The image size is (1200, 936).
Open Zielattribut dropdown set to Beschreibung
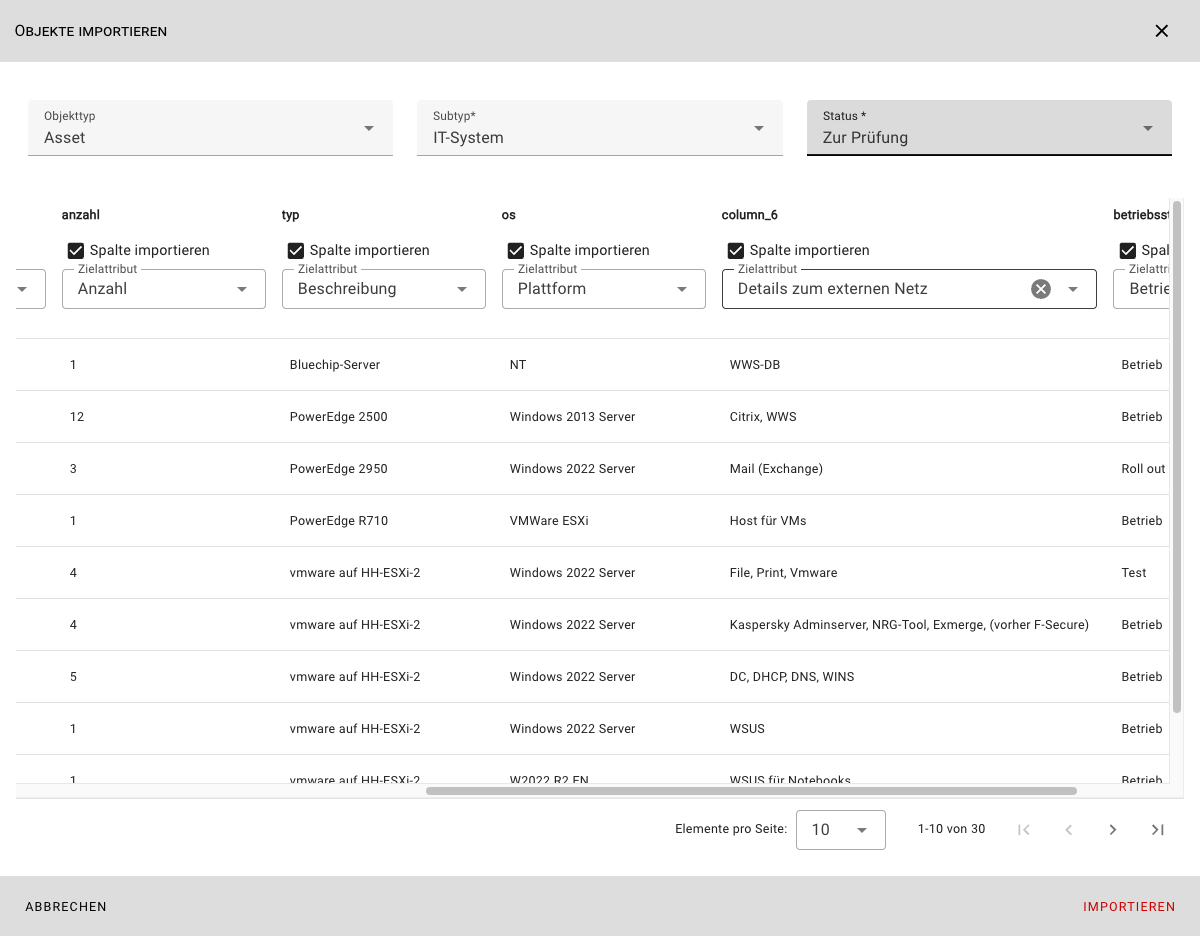tap(384, 289)
